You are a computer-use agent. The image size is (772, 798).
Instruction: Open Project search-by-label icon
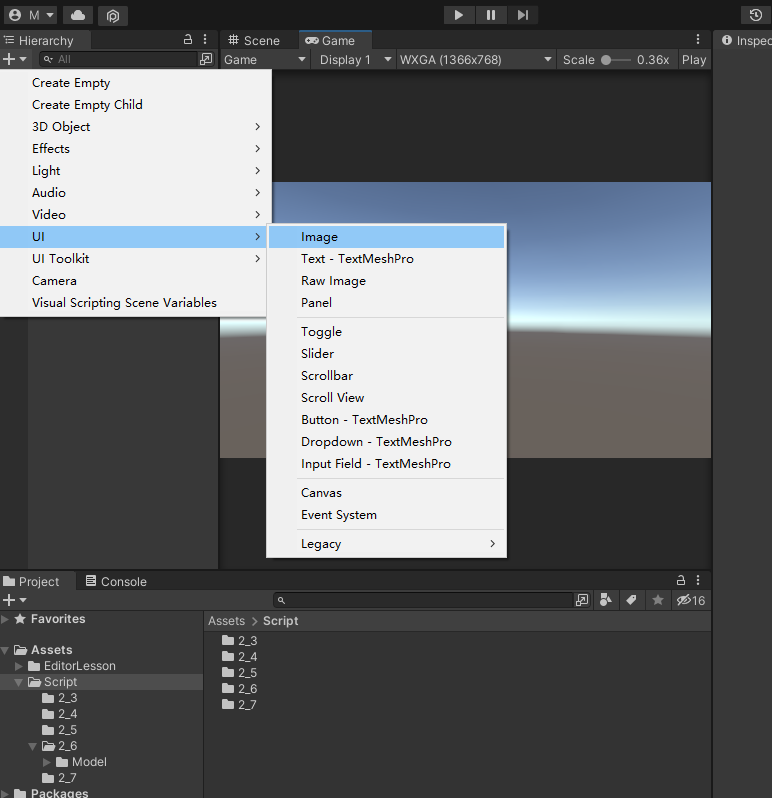point(632,601)
